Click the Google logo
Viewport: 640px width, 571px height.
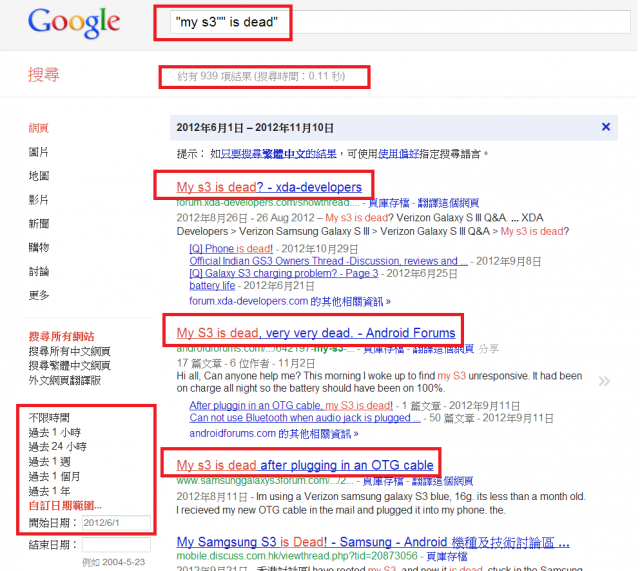point(74,22)
